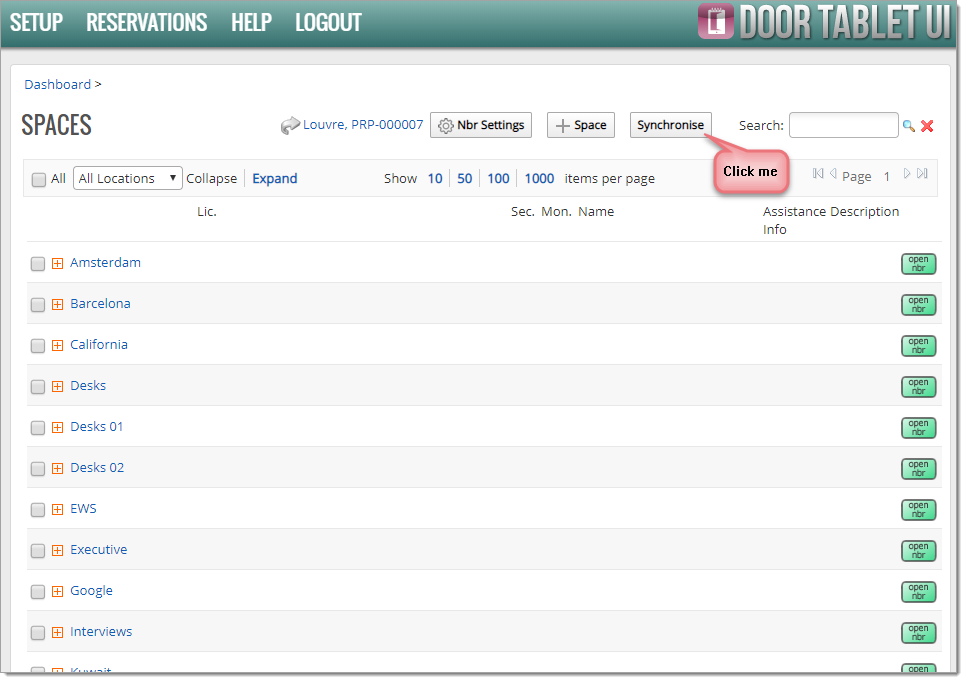Viewport: 965px width, 681px height.
Task: Check the All checkbox
Action: (39, 179)
